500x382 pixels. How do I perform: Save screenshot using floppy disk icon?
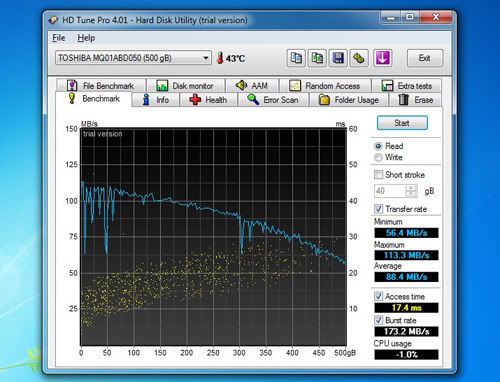click(x=338, y=58)
